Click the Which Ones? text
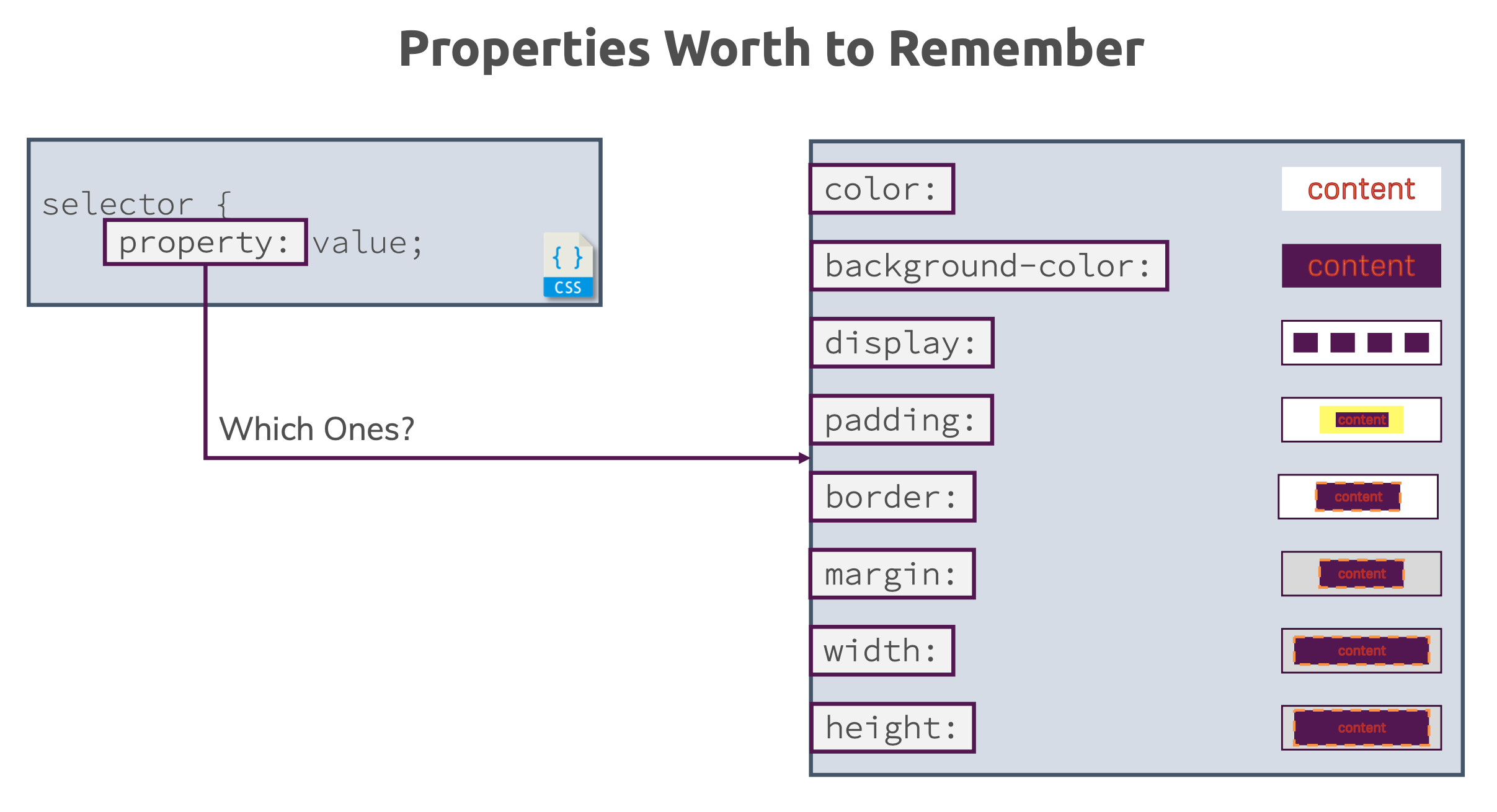Viewport: 1497px width, 812px height. pyautogui.click(x=317, y=429)
